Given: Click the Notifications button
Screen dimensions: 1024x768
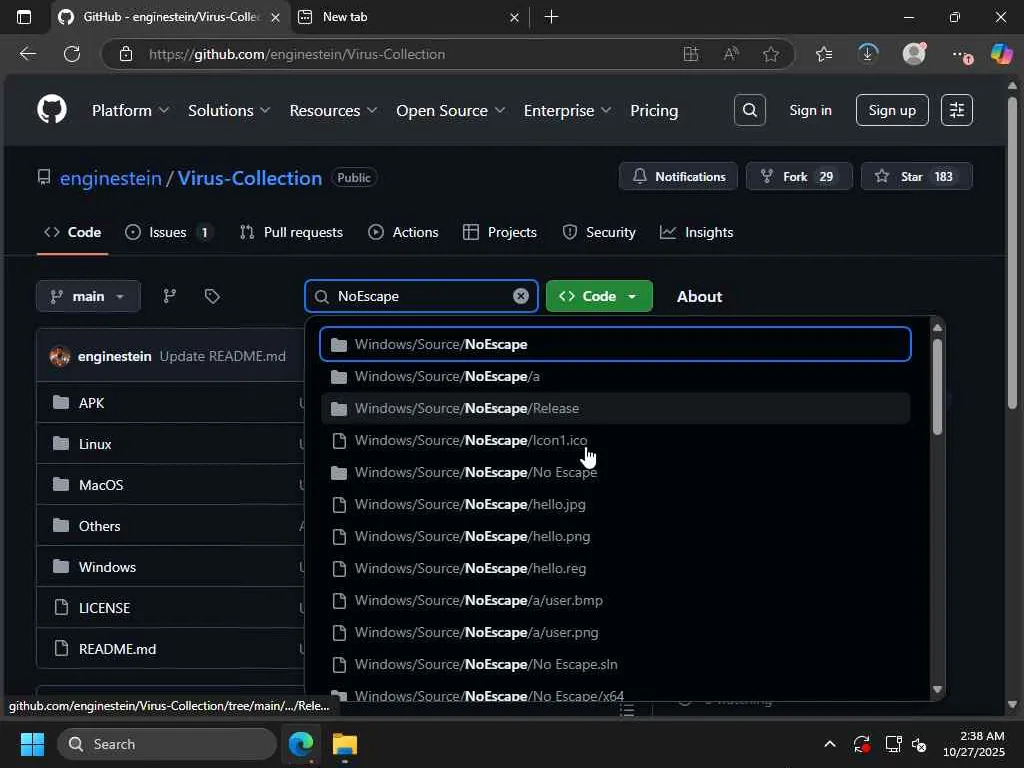Looking at the screenshot, I should 679,176.
